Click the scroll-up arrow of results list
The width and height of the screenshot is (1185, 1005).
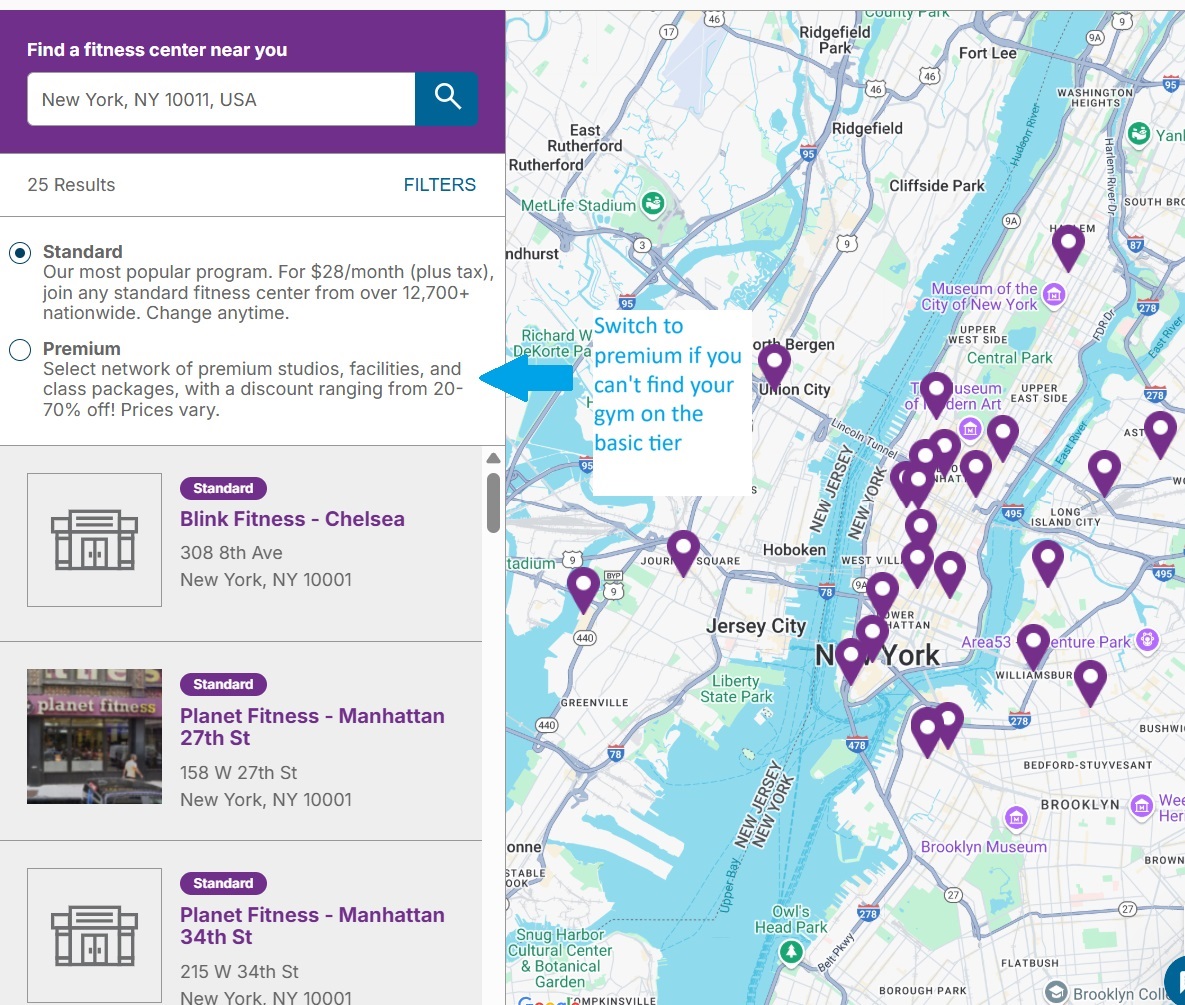(x=493, y=458)
